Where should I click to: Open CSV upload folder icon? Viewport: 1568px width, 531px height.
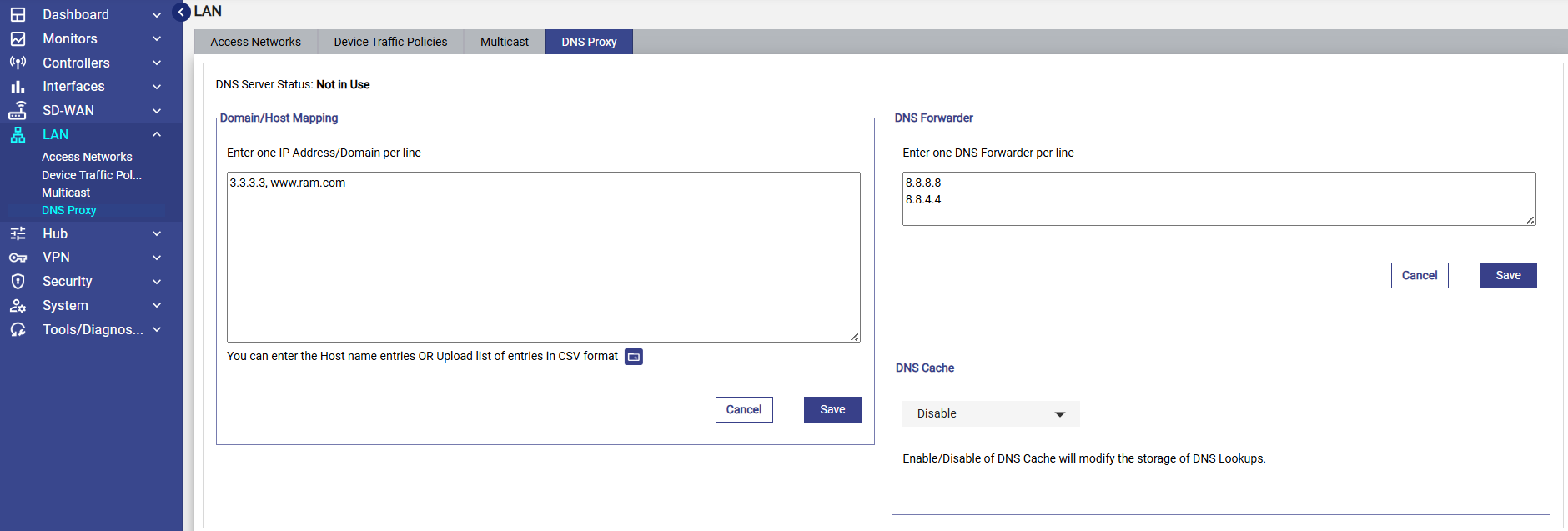pyautogui.click(x=634, y=357)
